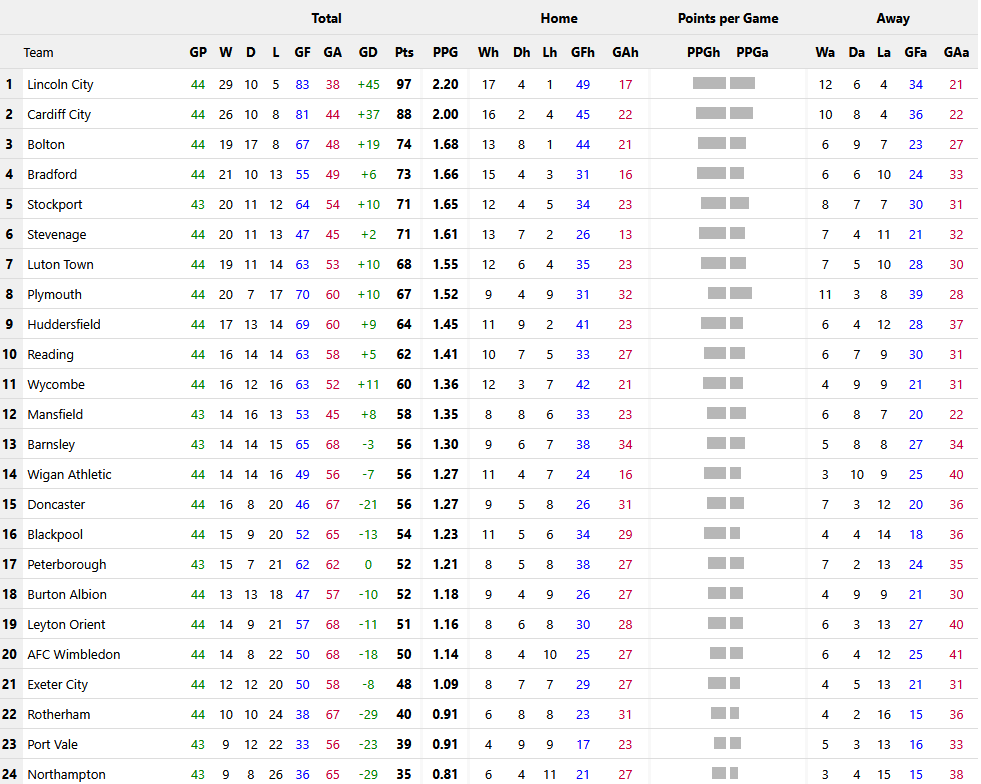Open Bolton's team page
The image size is (981, 784).
coord(46,145)
